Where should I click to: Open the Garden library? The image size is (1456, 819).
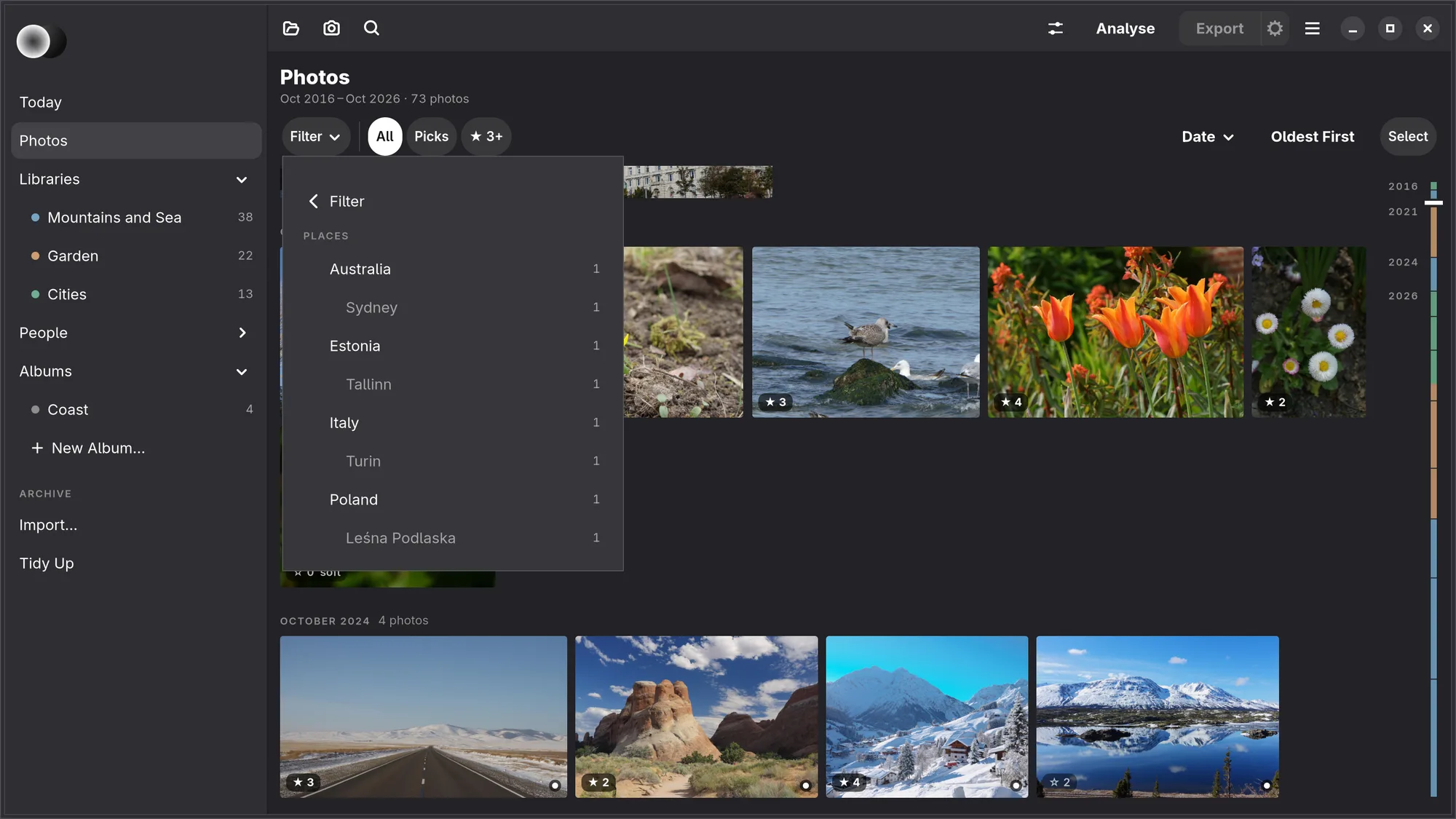point(136,256)
